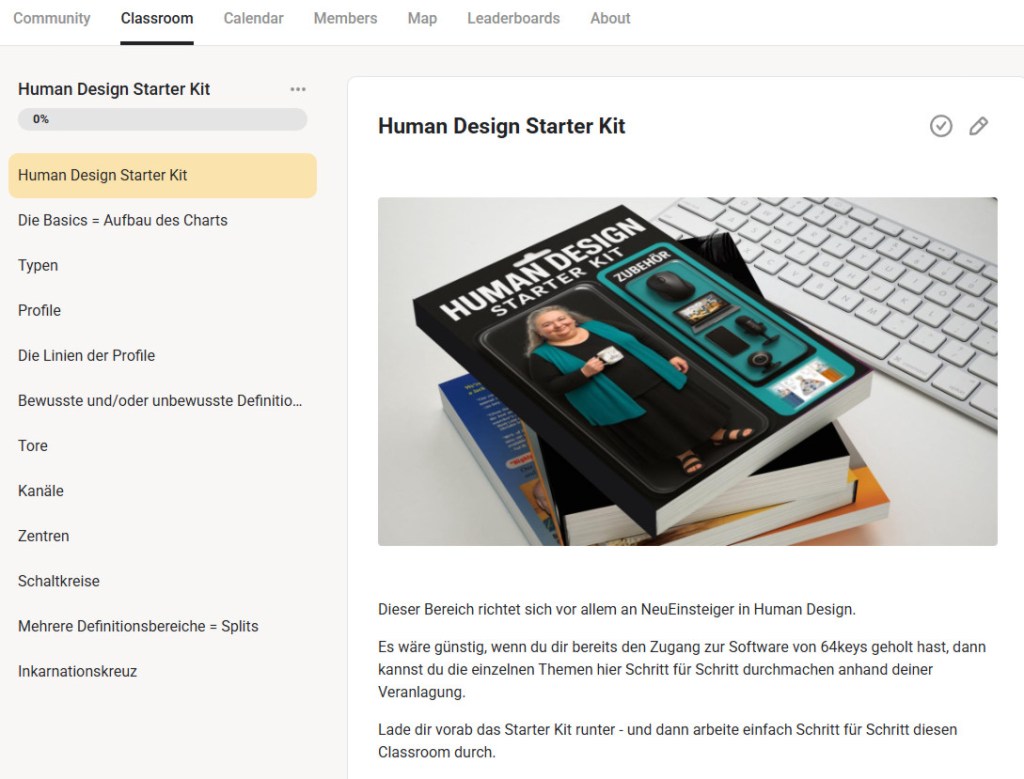Select lesson Die Basics = Aufbau des Charts
The width and height of the screenshot is (1024, 779).
click(123, 220)
